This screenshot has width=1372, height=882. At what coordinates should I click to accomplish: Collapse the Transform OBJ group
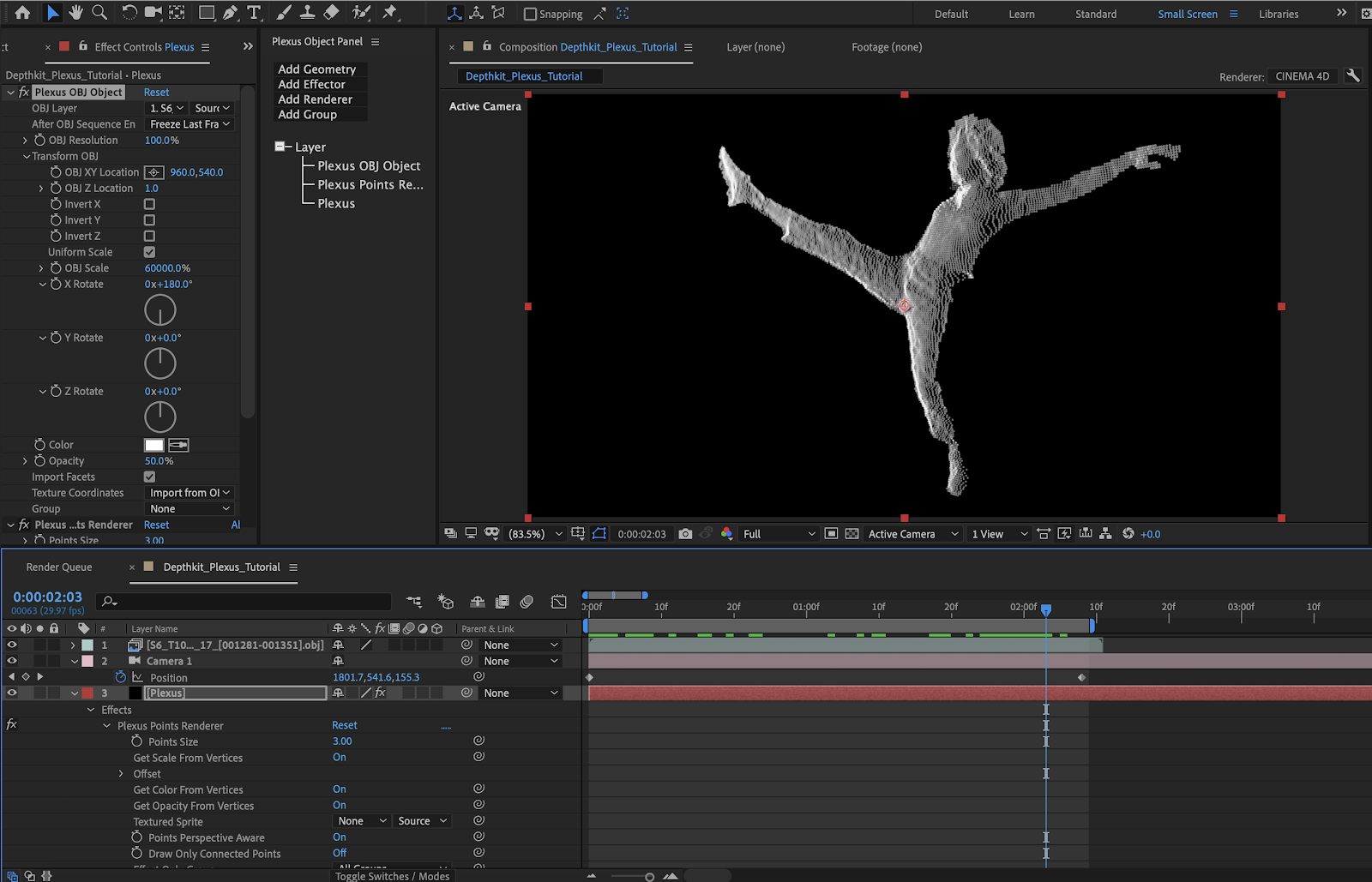tap(27, 156)
